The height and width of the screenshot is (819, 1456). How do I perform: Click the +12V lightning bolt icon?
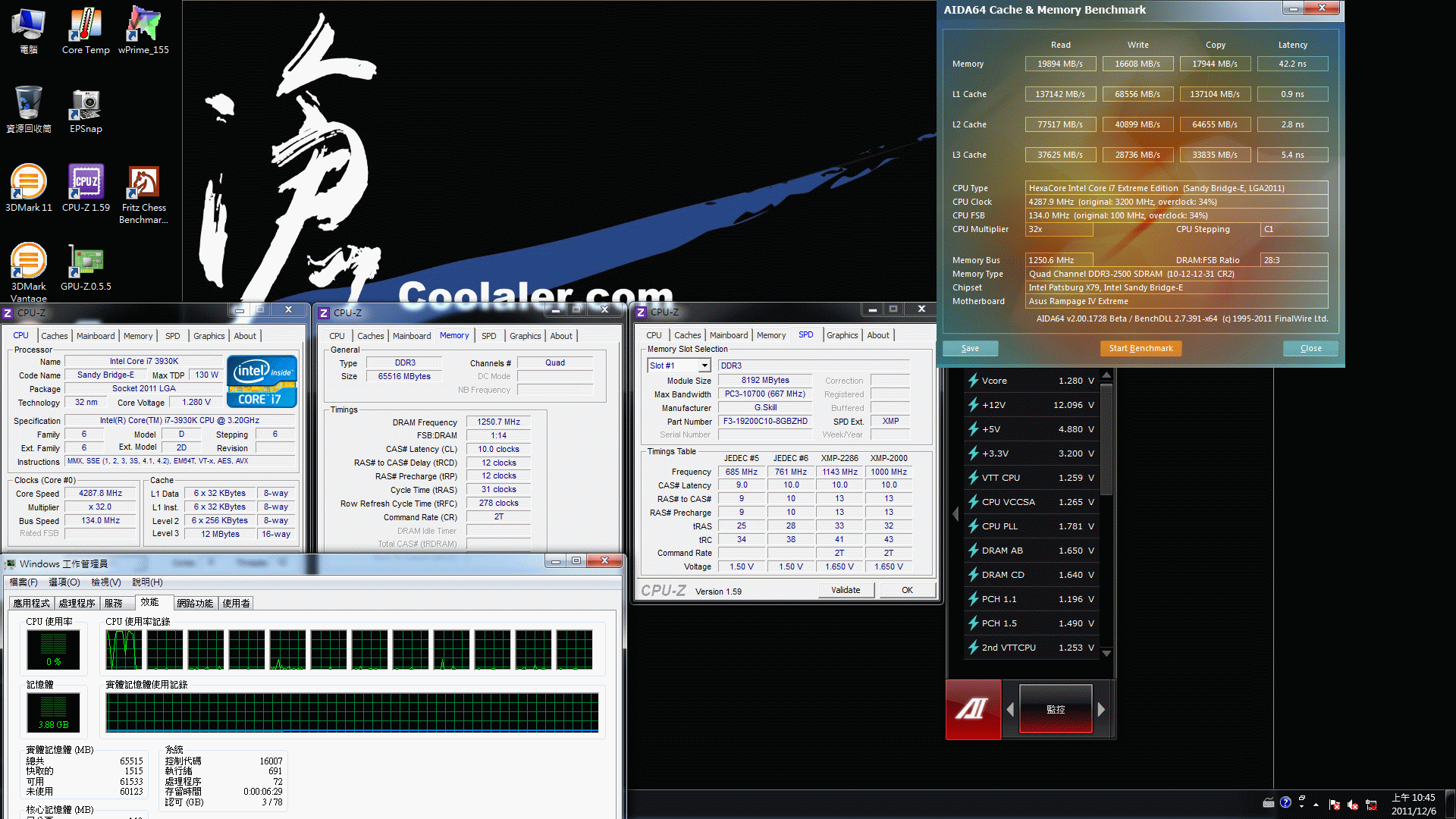tap(973, 405)
